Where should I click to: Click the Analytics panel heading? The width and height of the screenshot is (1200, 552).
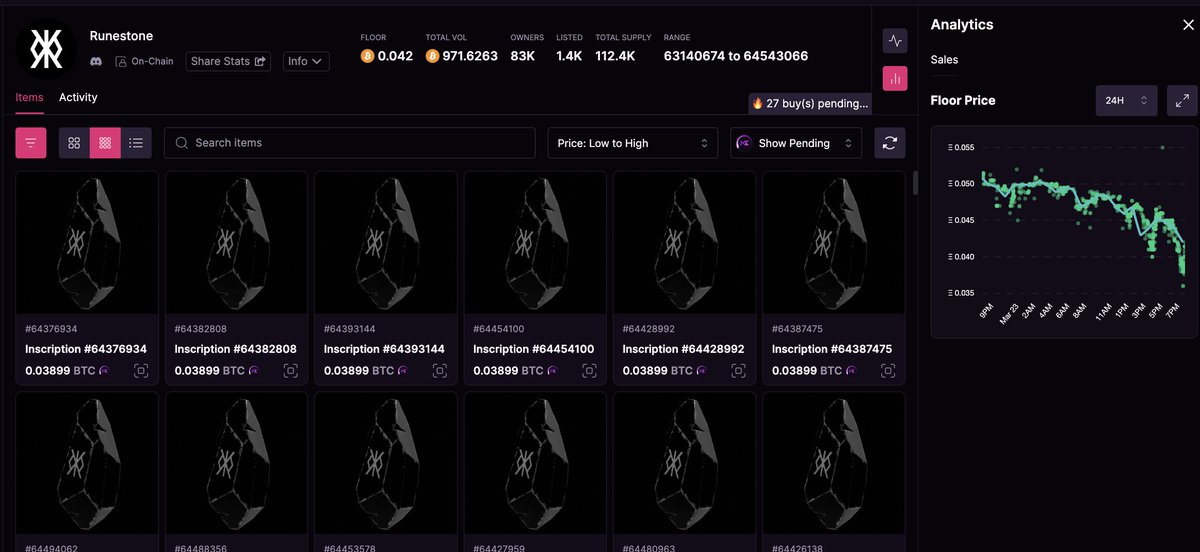(x=964, y=24)
